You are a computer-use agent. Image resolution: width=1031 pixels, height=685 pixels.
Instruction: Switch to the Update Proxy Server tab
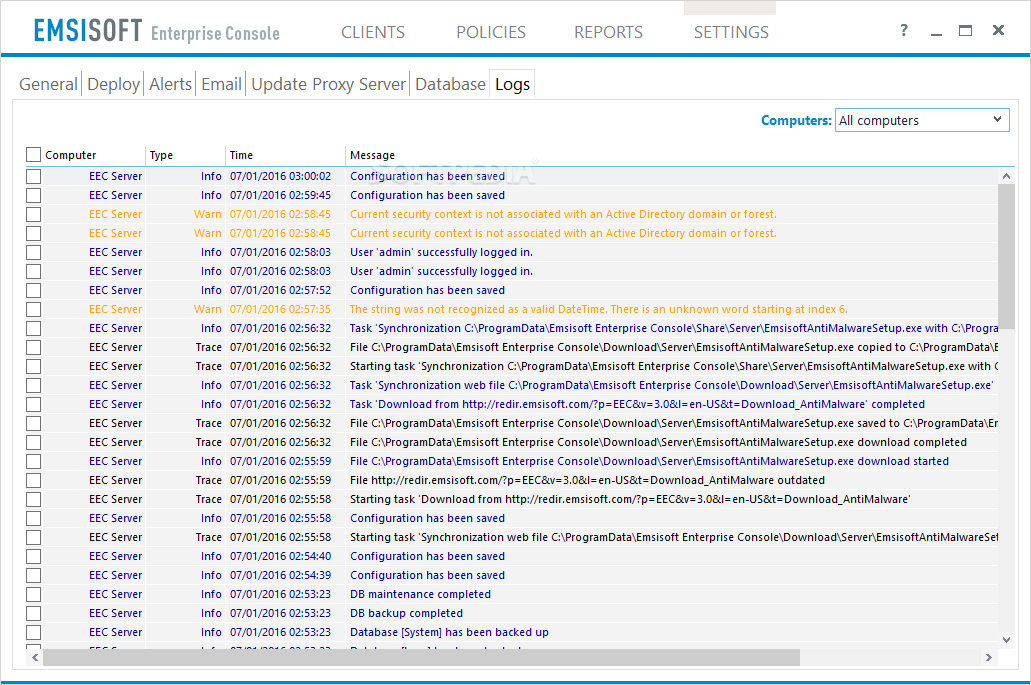328,84
